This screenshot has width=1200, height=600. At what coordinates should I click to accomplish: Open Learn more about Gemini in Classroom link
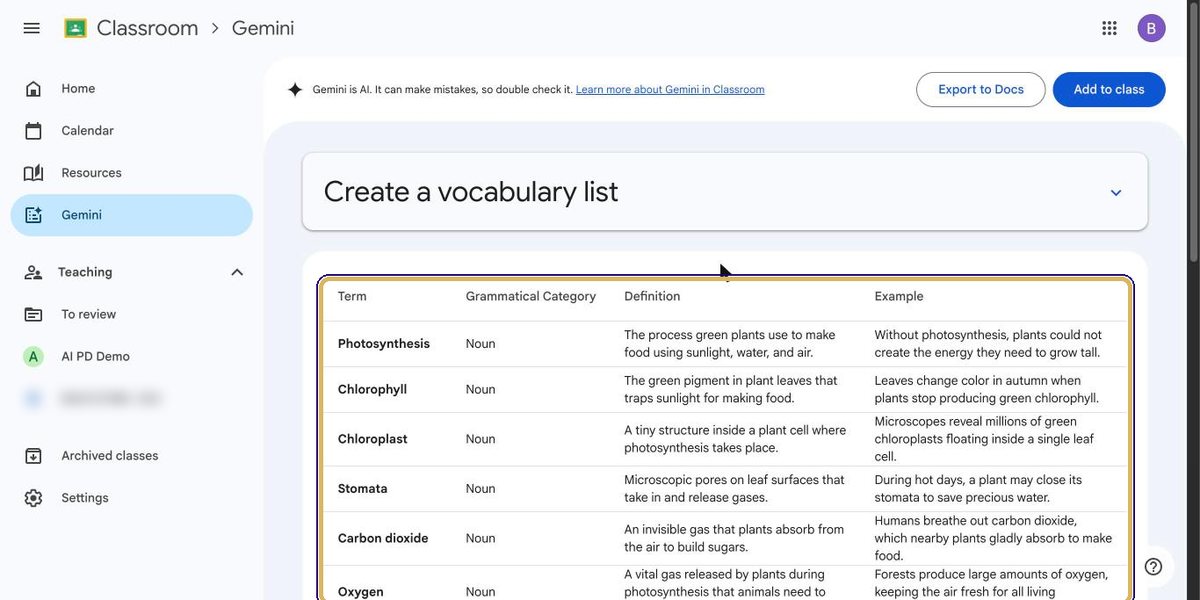point(670,89)
